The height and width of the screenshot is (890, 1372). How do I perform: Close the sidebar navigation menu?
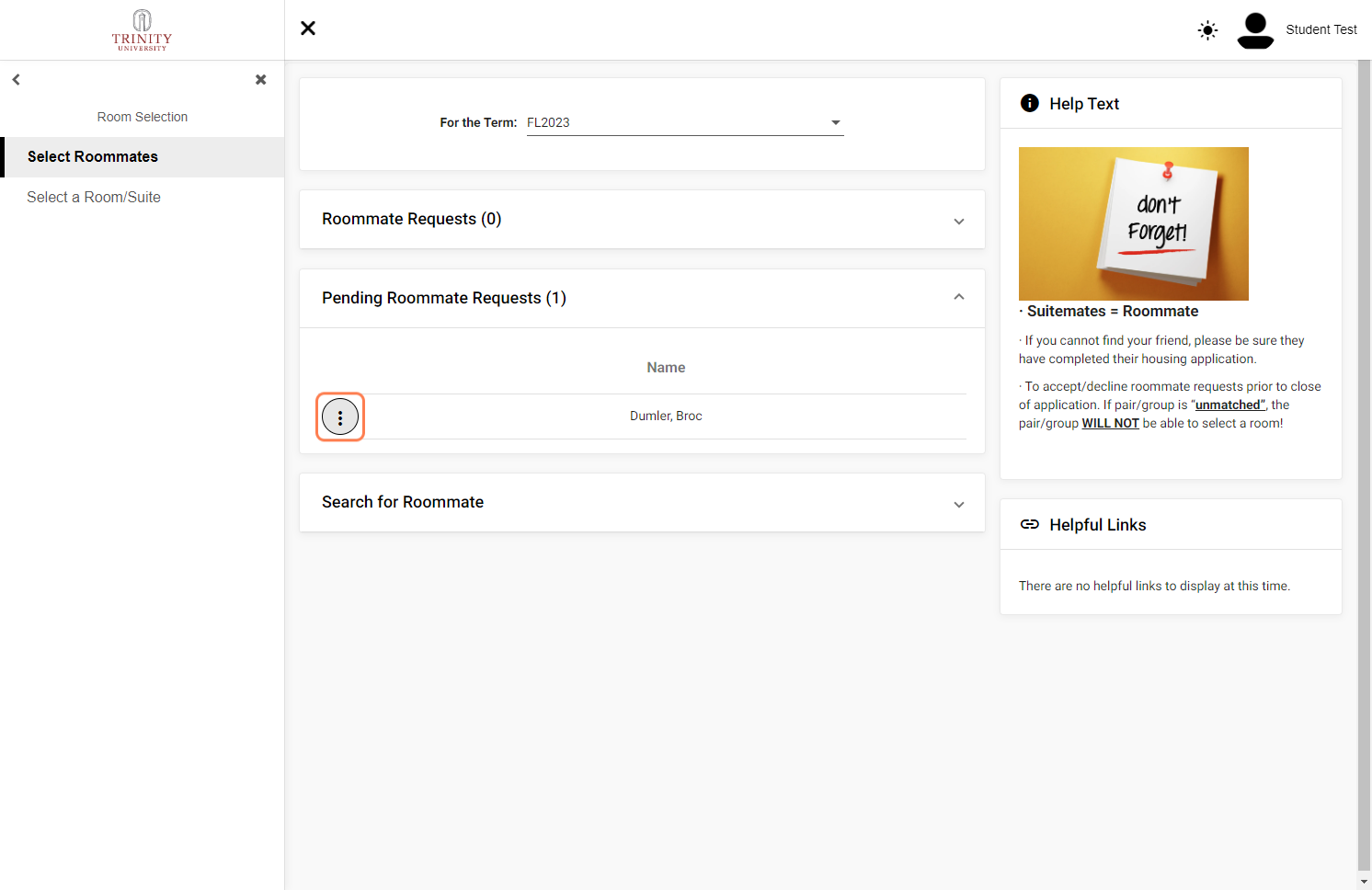[x=261, y=80]
